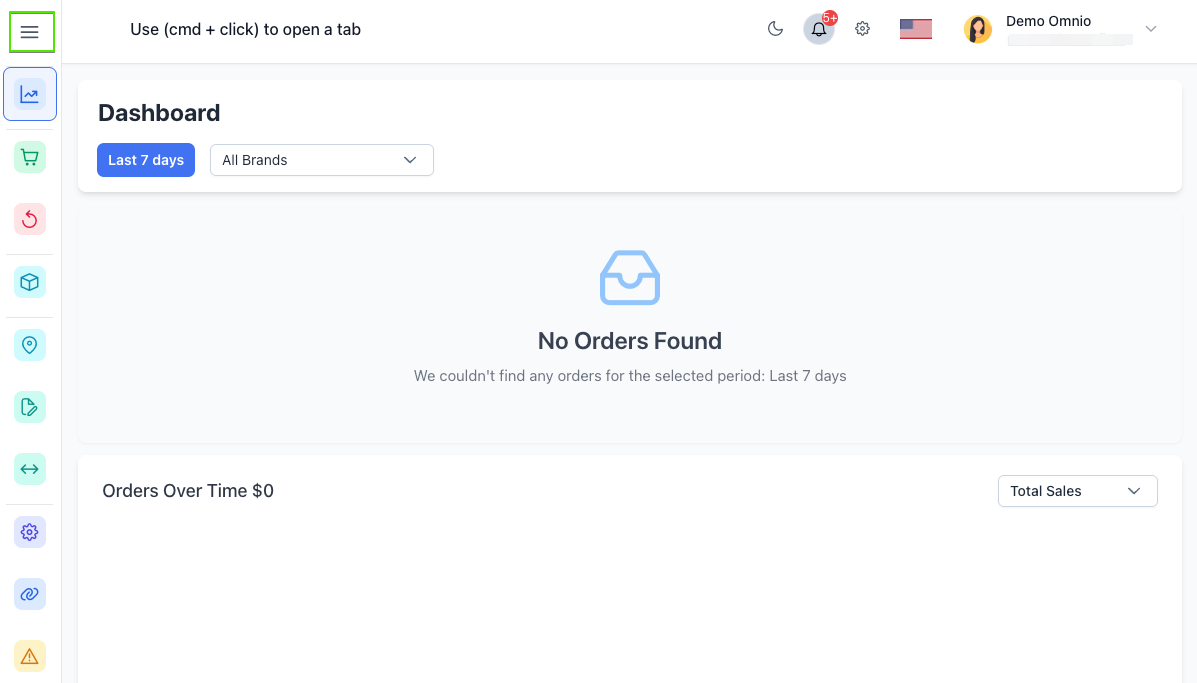
Task: Expand the Demo Omnio account menu
Action: tap(1150, 29)
